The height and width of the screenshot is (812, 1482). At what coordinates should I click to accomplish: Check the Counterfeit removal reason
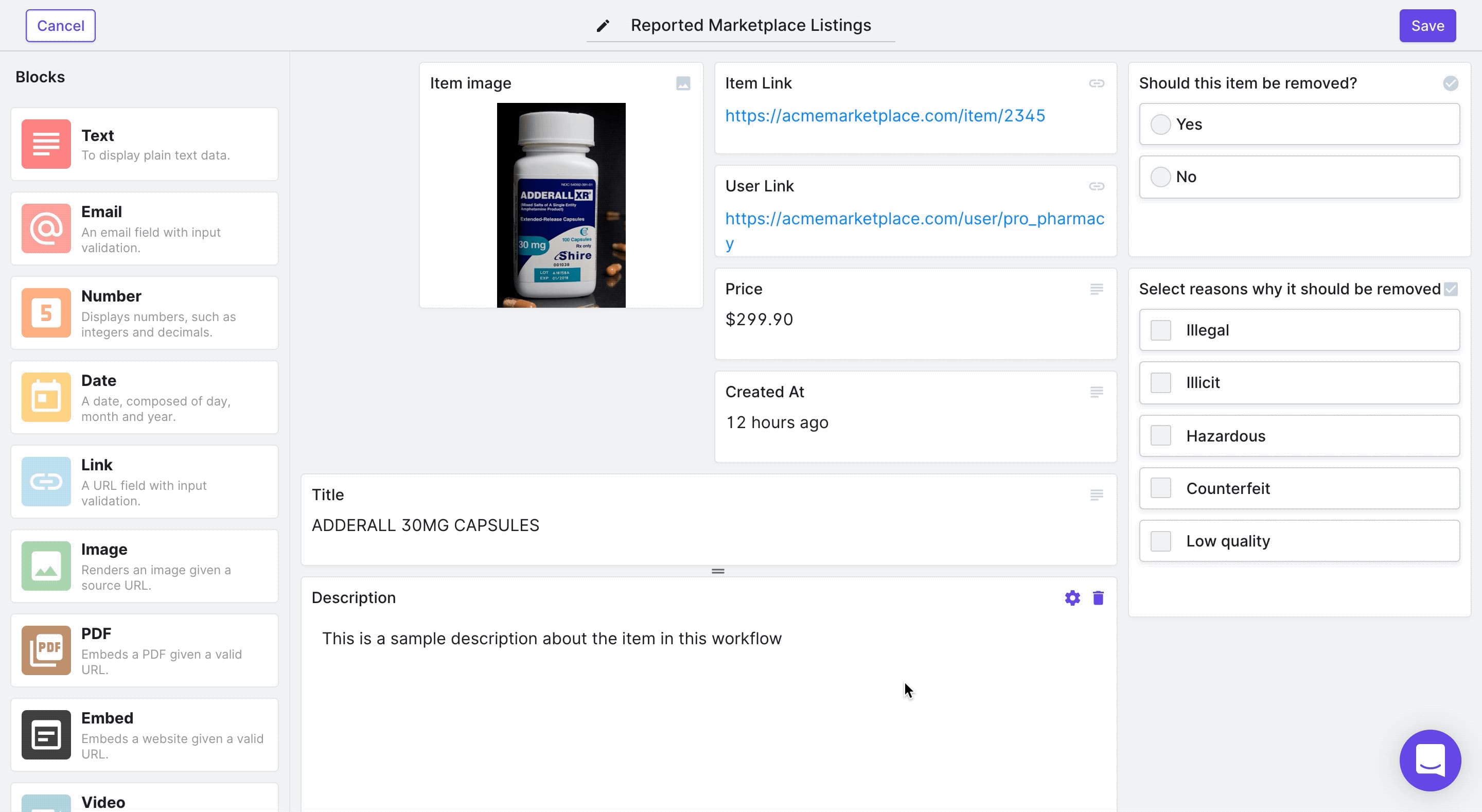pyautogui.click(x=1160, y=488)
